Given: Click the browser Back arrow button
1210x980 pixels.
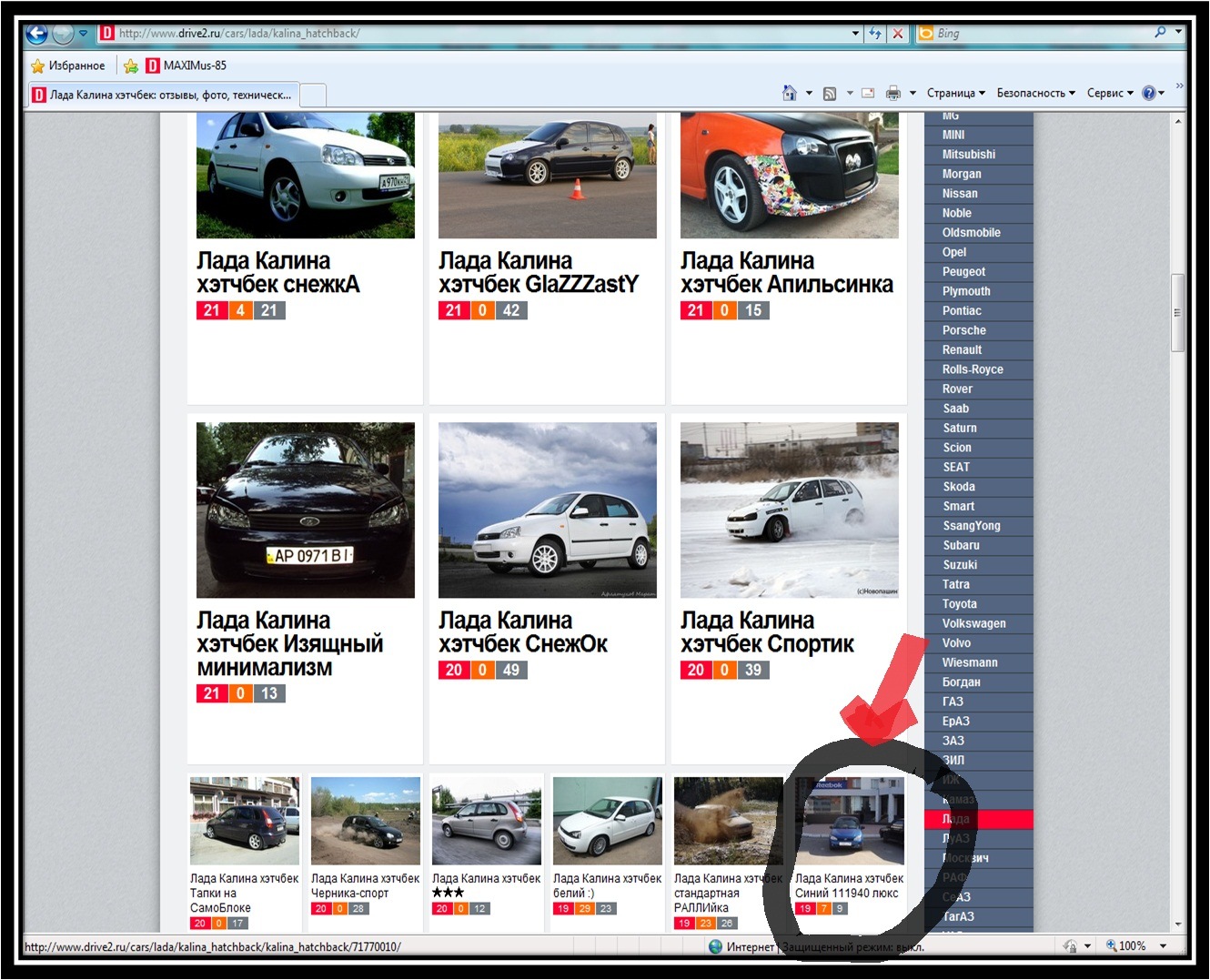Looking at the screenshot, I should [37, 35].
